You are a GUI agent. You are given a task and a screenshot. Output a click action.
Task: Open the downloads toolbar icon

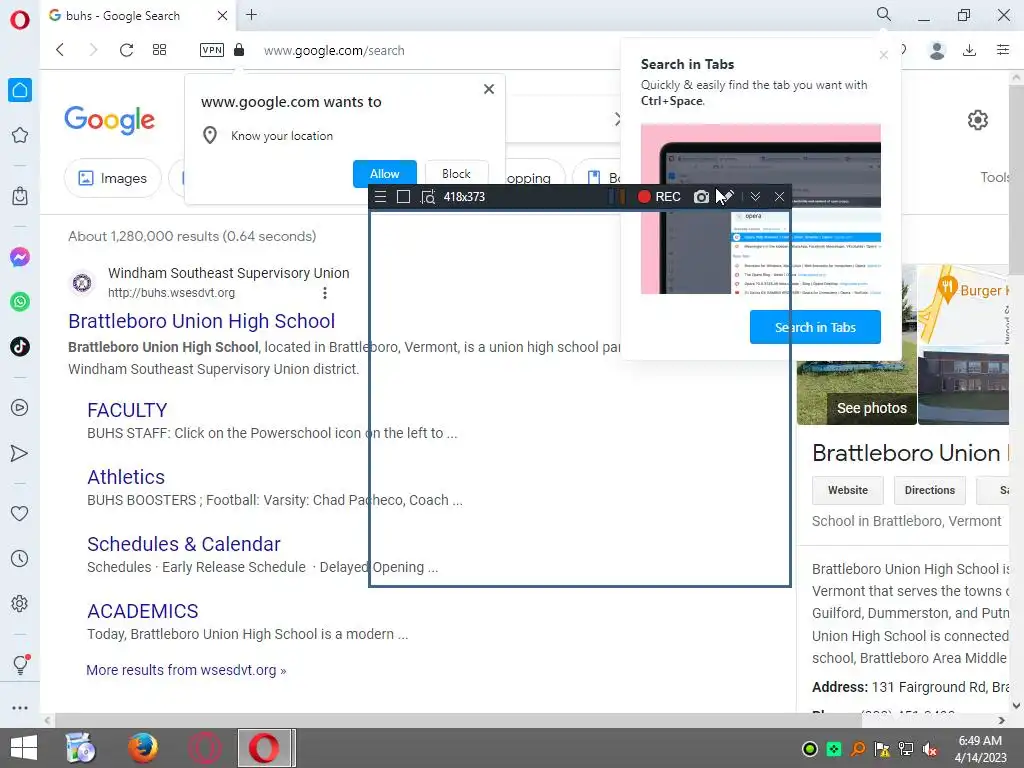(x=970, y=50)
